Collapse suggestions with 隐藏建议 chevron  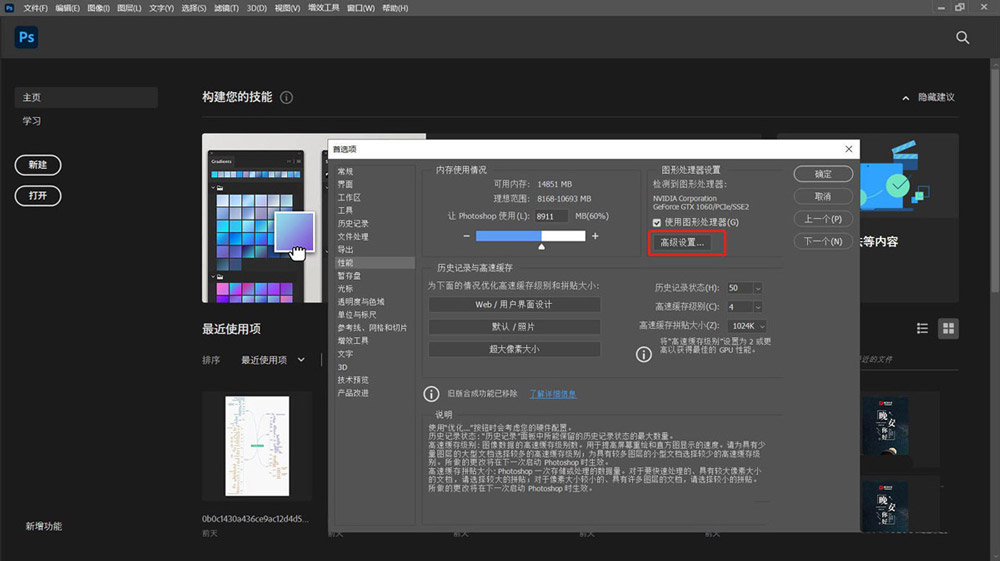(906, 98)
